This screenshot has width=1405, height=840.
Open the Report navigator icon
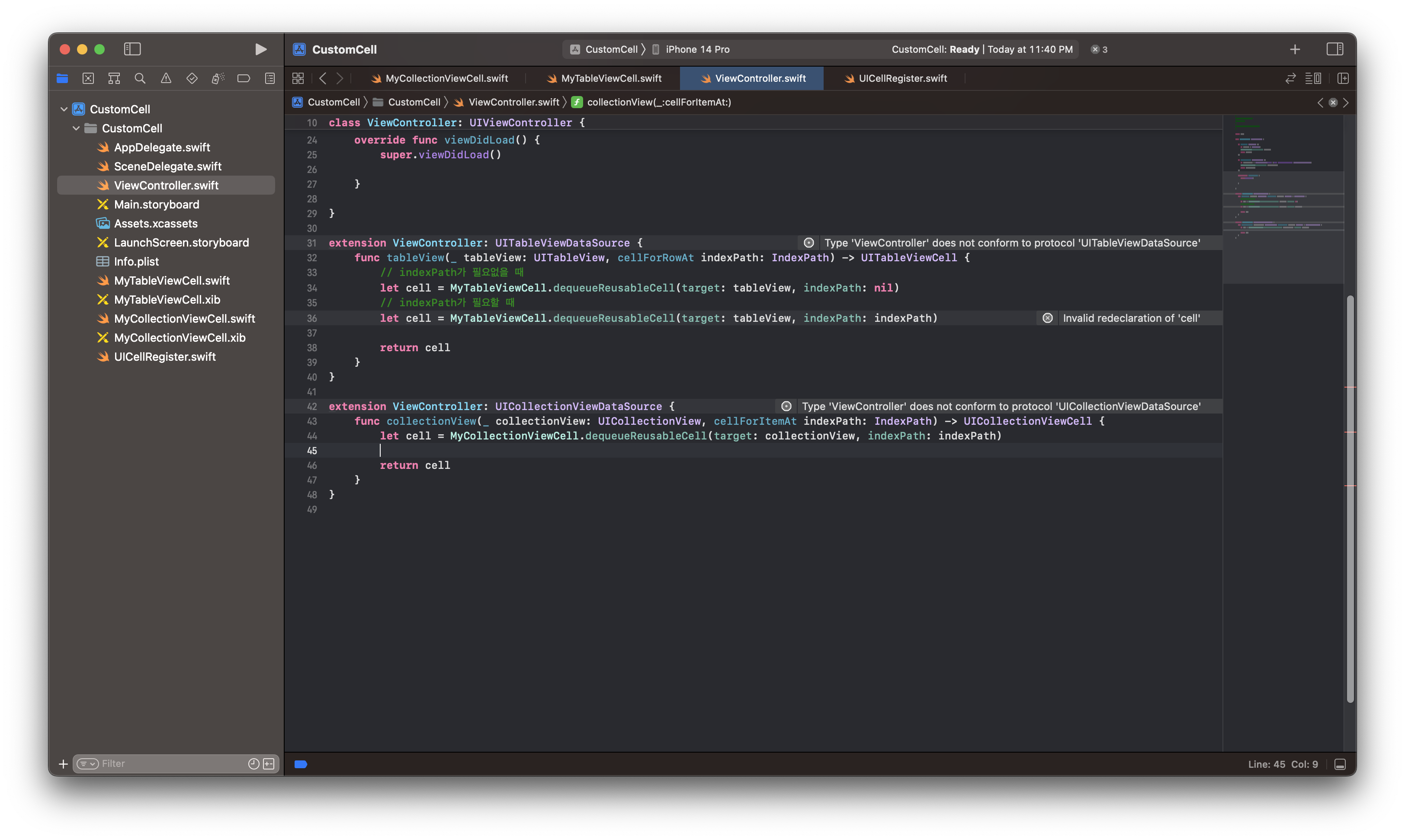coord(270,78)
